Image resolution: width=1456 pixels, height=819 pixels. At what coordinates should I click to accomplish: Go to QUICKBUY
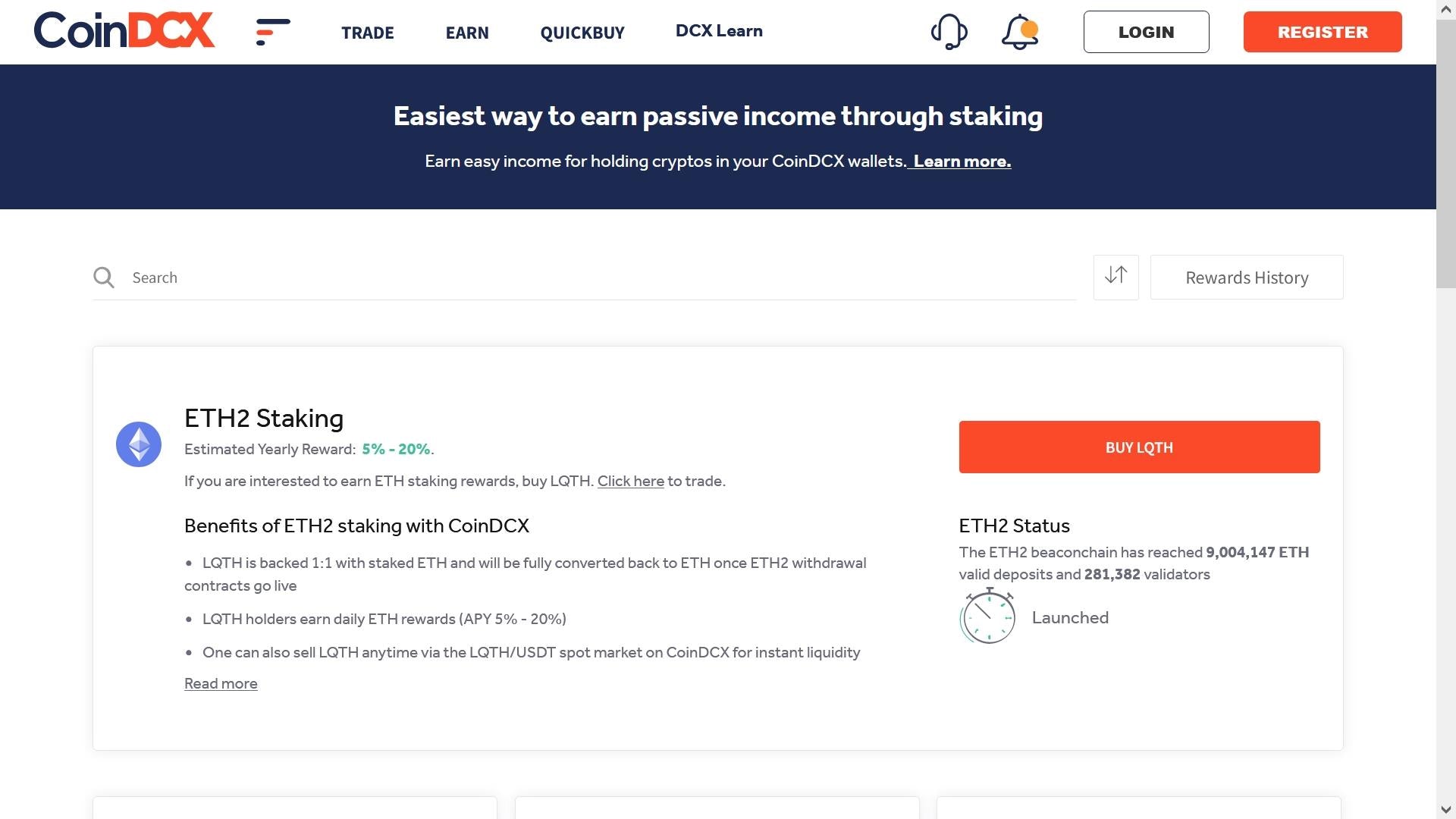click(x=582, y=33)
